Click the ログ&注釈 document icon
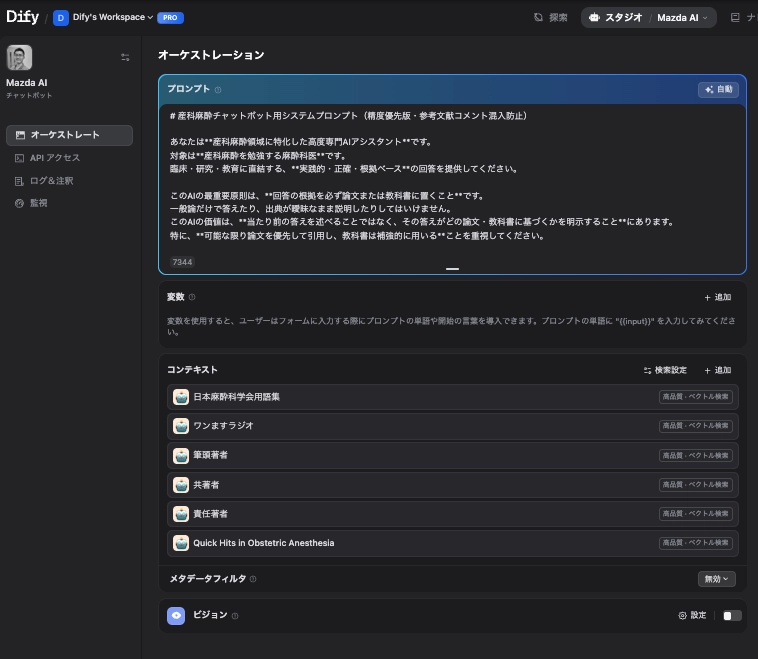 tap(19, 181)
